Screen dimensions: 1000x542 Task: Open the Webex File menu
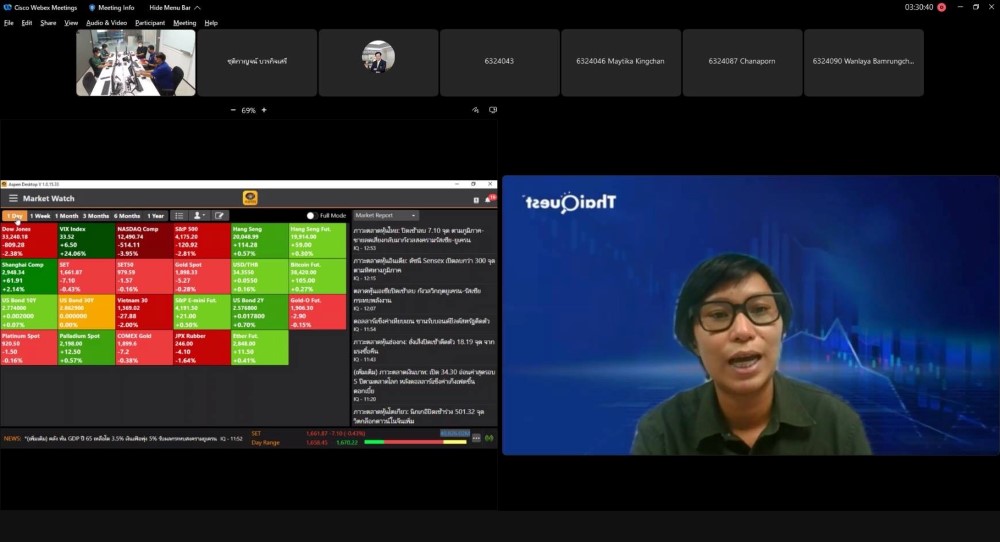point(9,23)
